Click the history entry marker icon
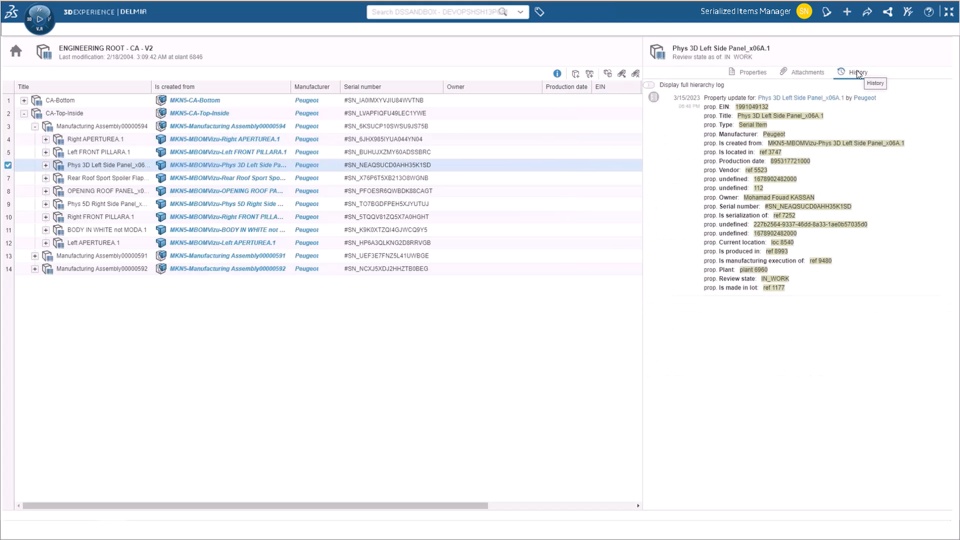960x540 pixels. tap(654, 97)
